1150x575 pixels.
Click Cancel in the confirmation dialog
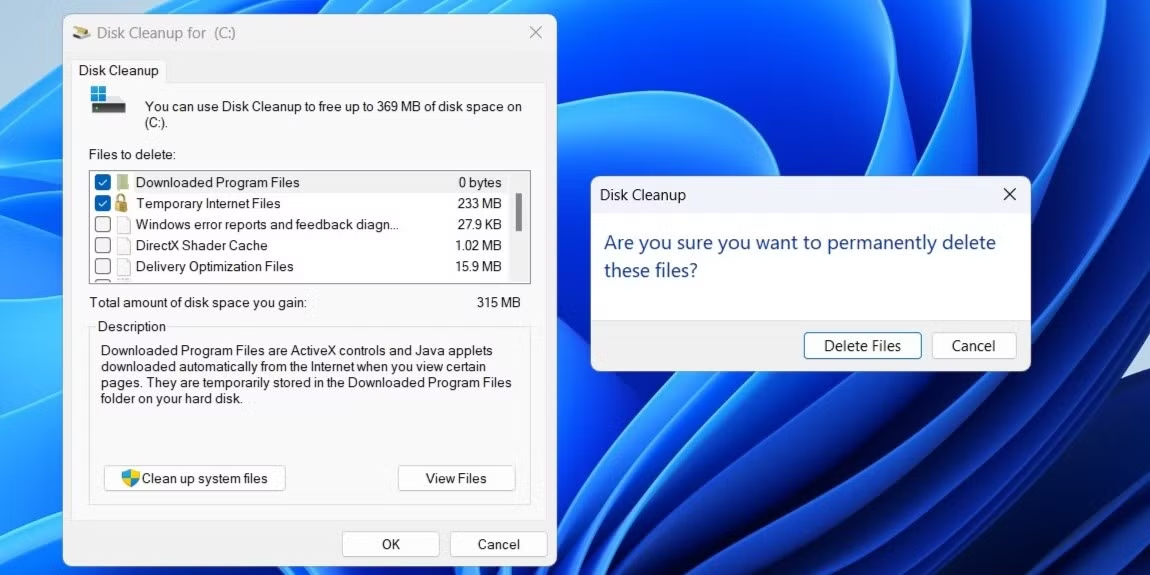tap(974, 346)
